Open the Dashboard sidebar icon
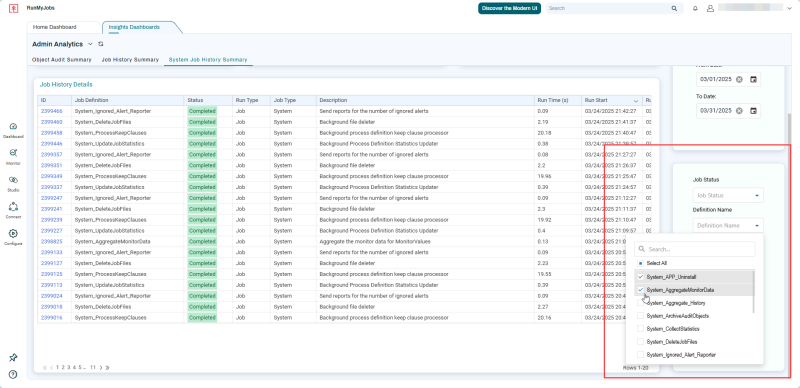 point(13,127)
